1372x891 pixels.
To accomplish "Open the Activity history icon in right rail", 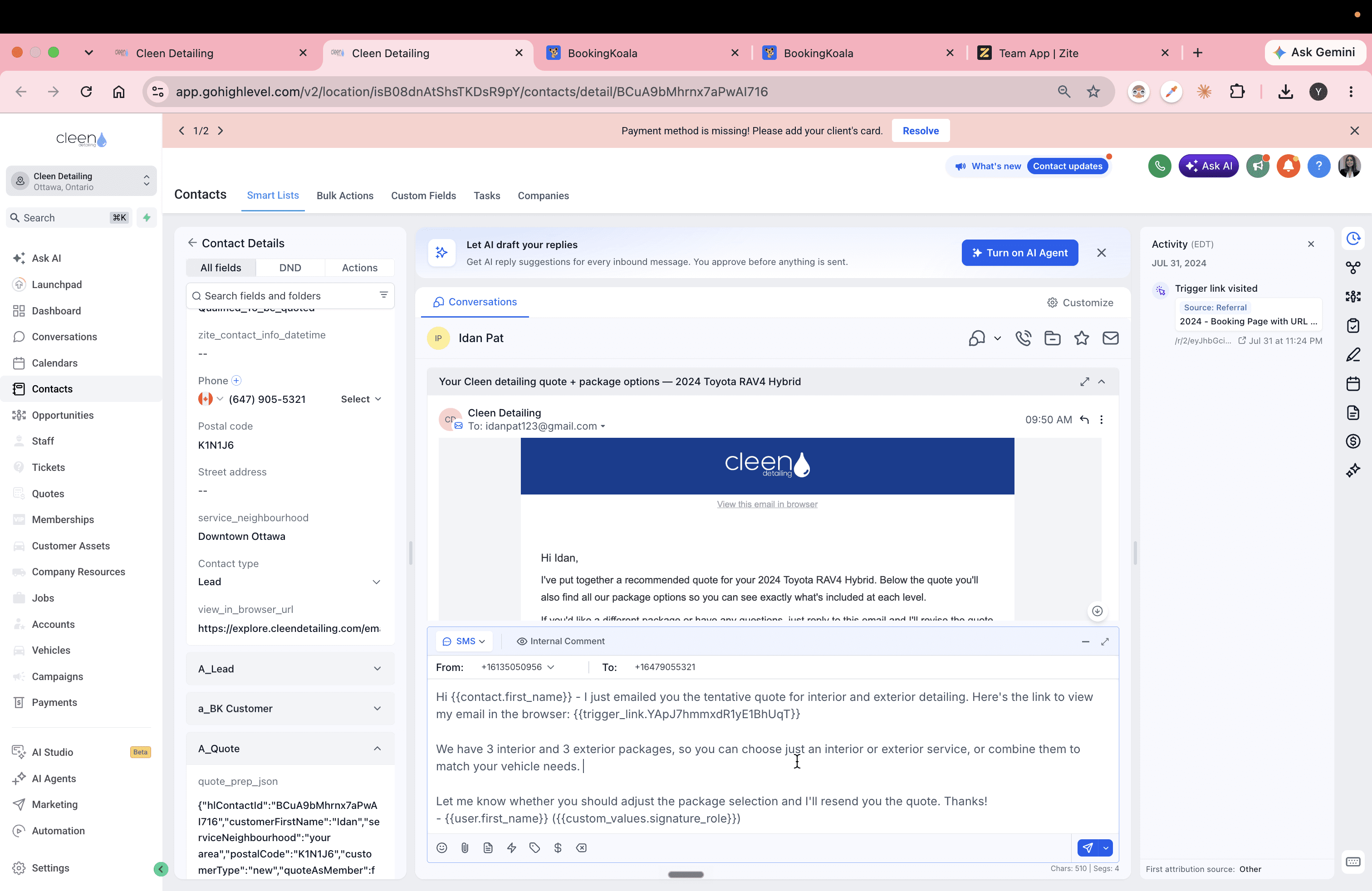I will [1353, 239].
